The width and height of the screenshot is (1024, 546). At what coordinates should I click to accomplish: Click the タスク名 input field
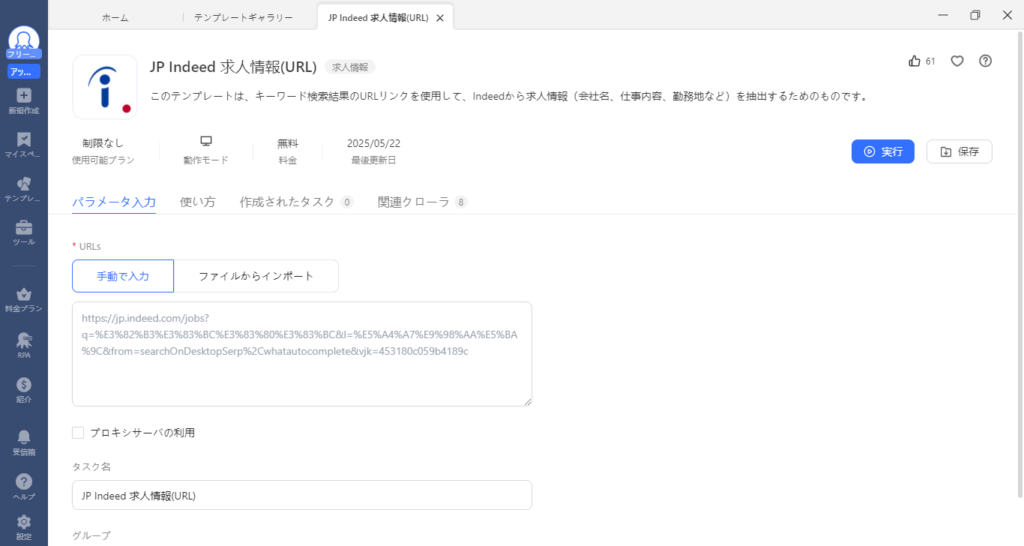point(302,495)
